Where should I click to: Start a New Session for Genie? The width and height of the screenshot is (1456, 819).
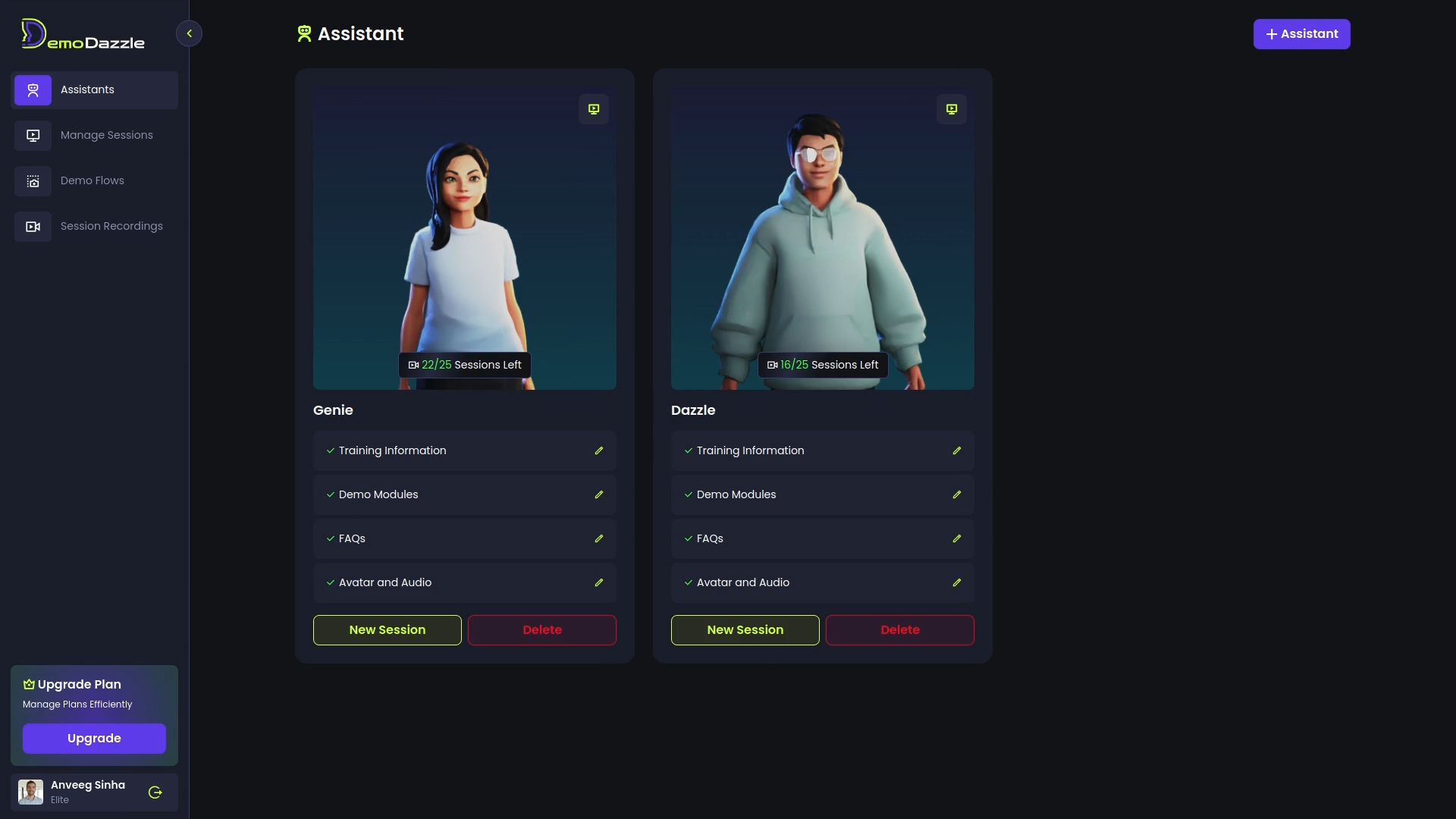pyautogui.click(x=387, y=630)
